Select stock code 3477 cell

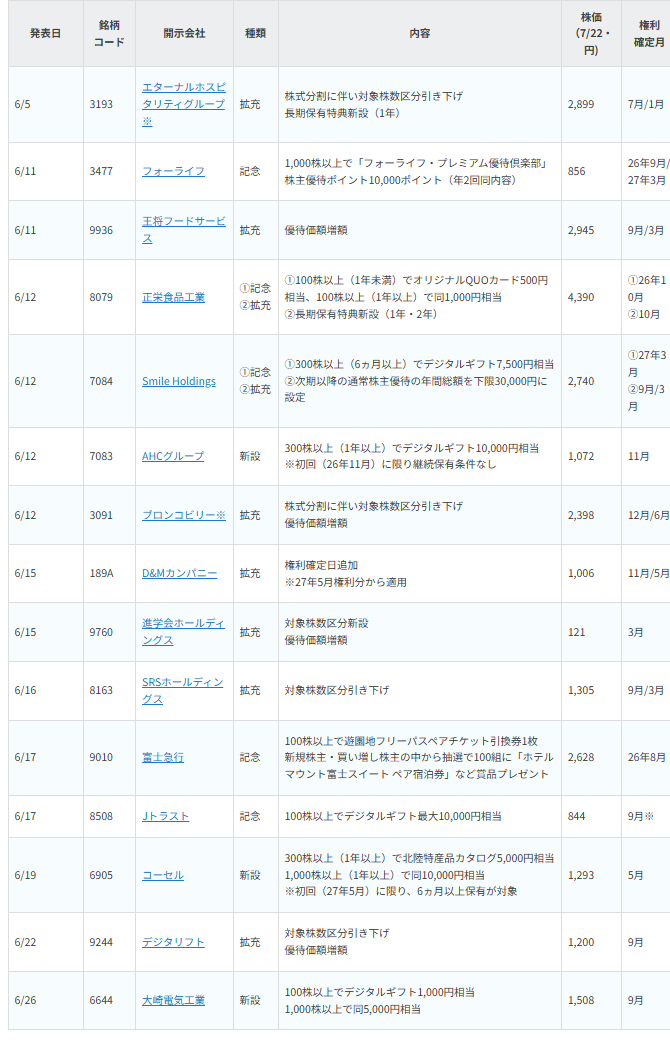(x=109, y=171)
